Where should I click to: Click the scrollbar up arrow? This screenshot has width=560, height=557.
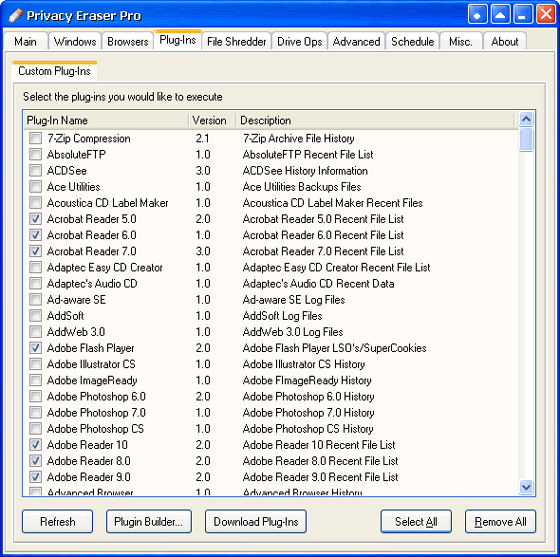pyautogui.click(x=526, y=119)
